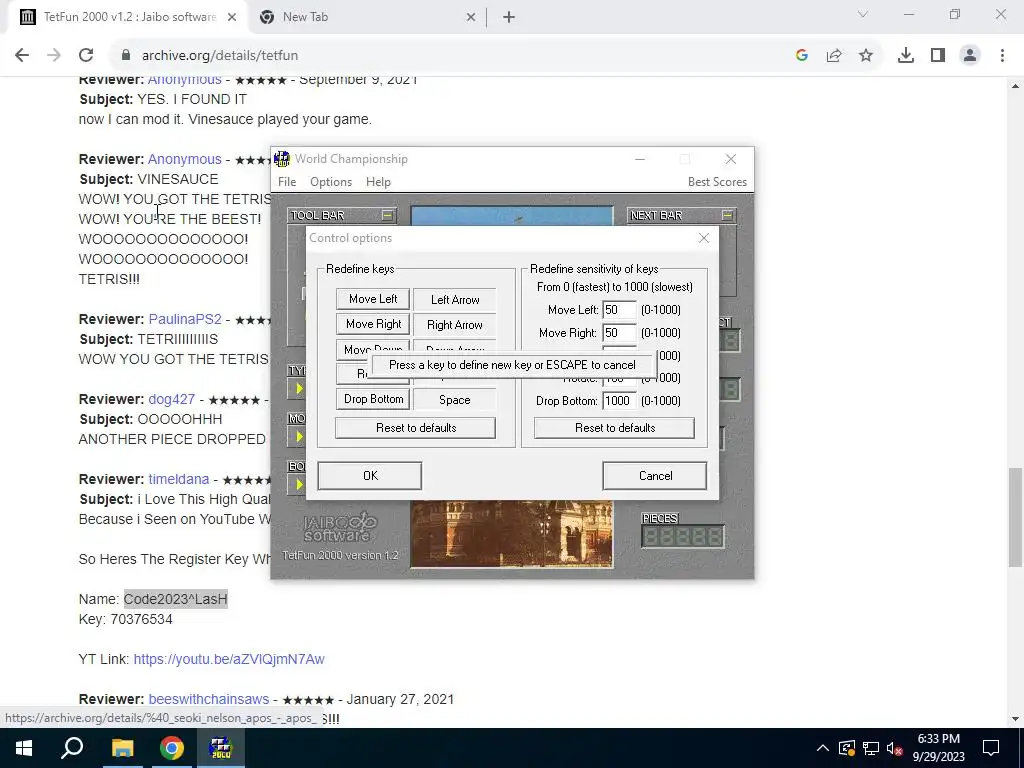Edit the Drop Bottom sensitivity field
Viewport: 1024px width, 768px height.
[618, 401]
